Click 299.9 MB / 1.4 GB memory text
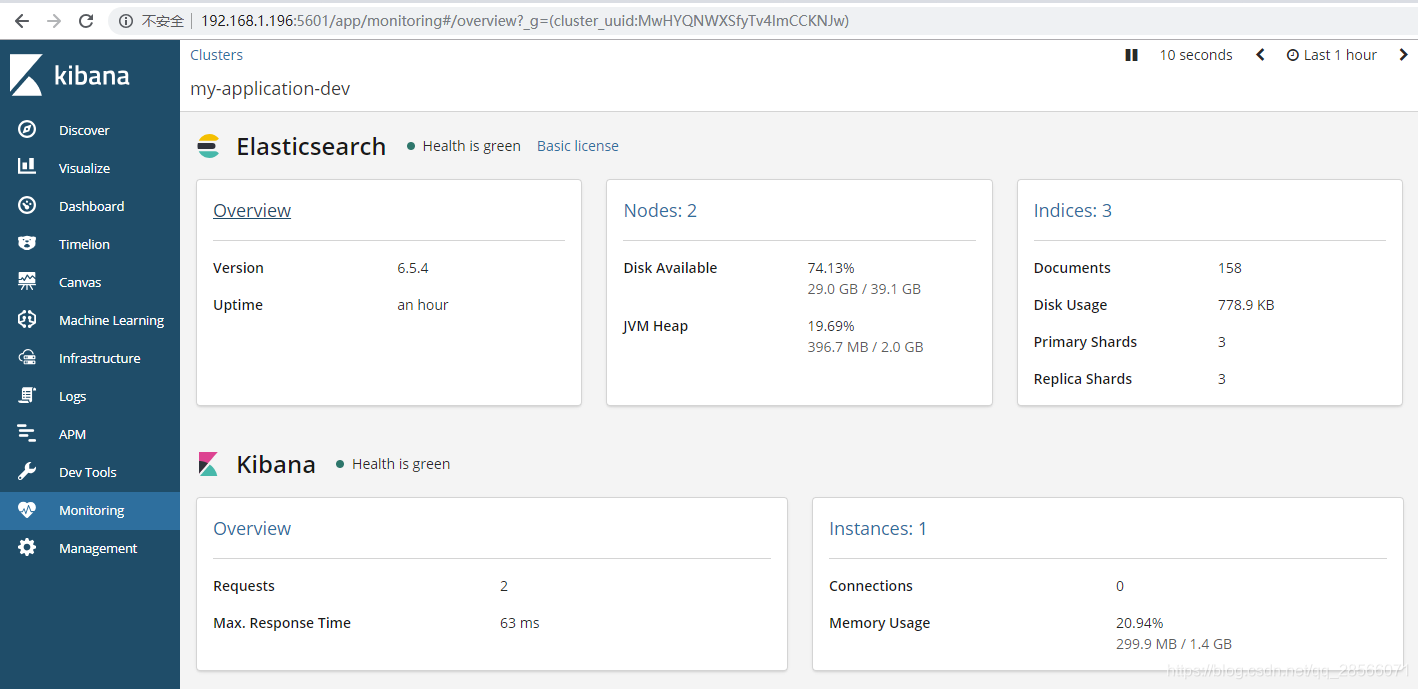 pyautogui.click(x=1174, y=644)
